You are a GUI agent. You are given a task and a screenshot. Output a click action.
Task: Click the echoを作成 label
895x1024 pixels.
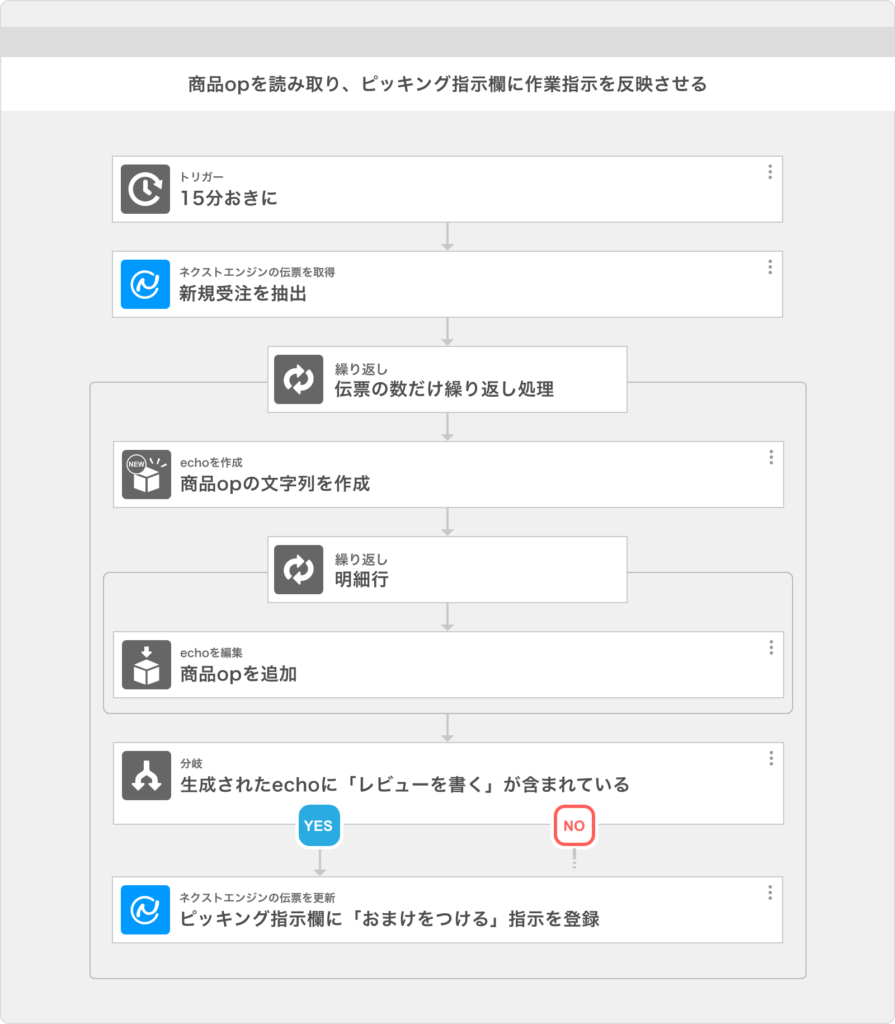pyautogui.click(x=211, y=462)
